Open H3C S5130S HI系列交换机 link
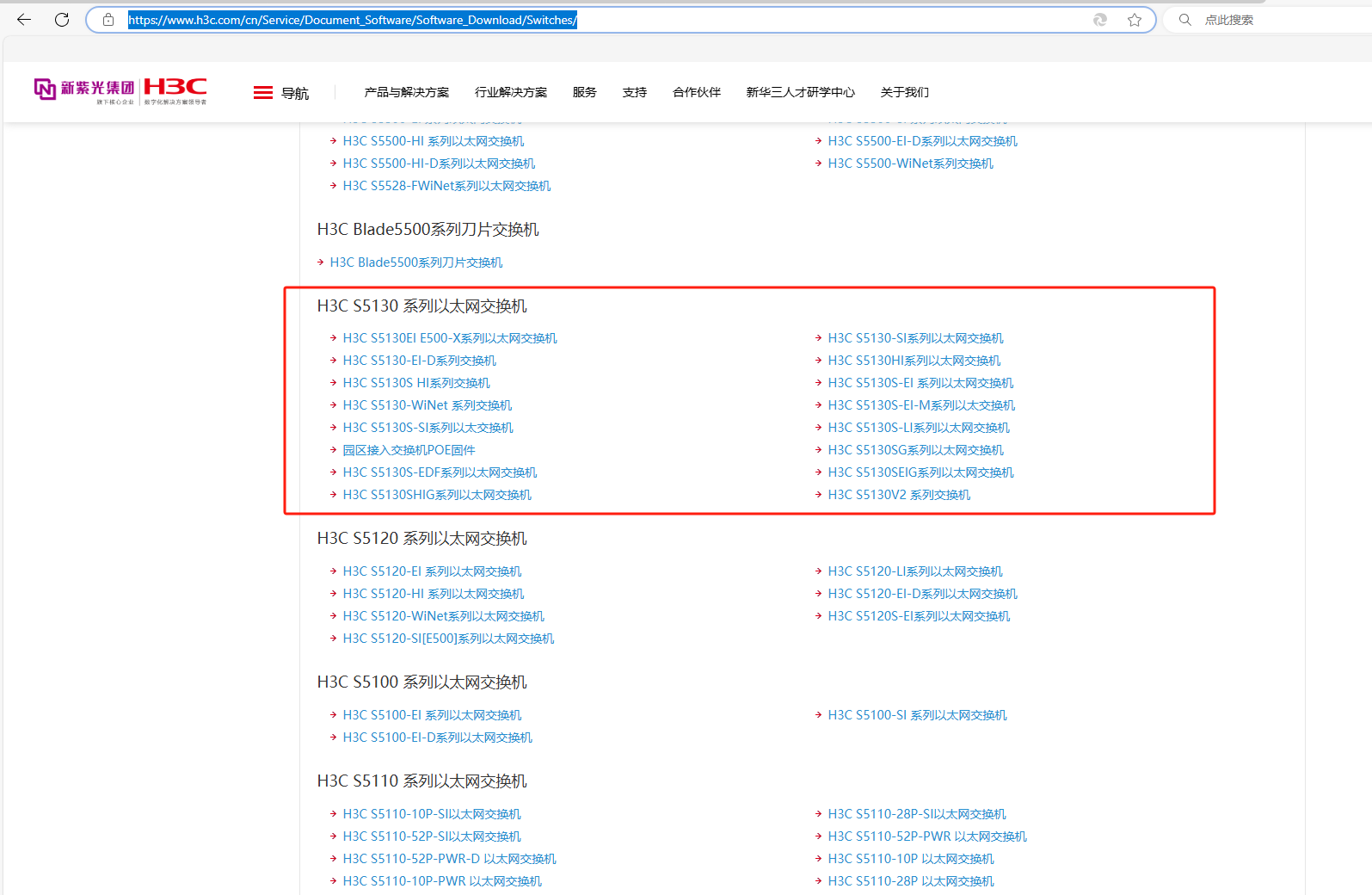Image resolution: width=1372 pixels, height=895 pixels. click(x=416, y=383)
